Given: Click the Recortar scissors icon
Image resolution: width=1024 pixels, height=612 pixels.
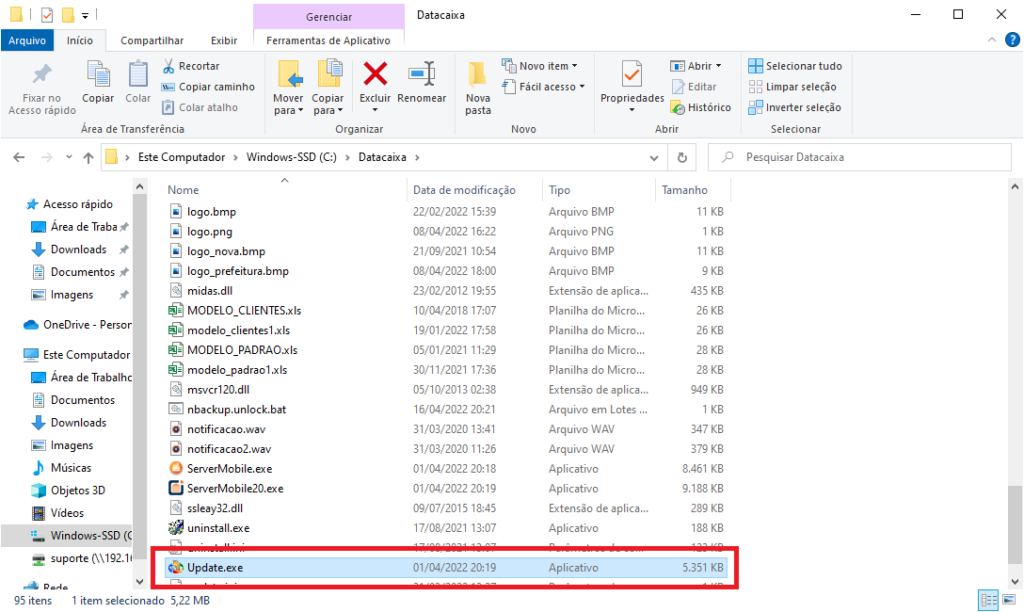Looking at the screenshot, I should [169, 66].
